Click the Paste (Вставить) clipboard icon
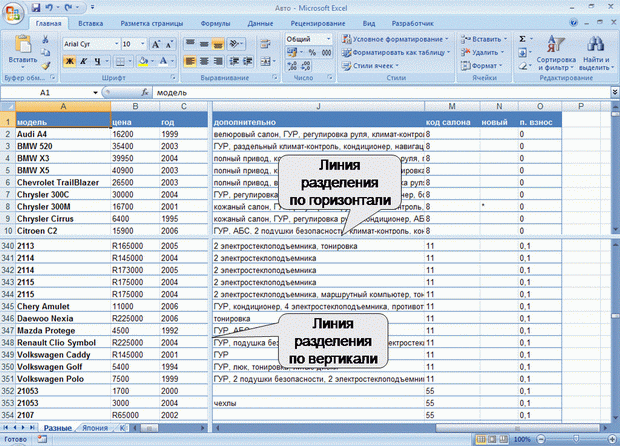Image resolution: width=620 pixels, height=446 pixels. 23,44
